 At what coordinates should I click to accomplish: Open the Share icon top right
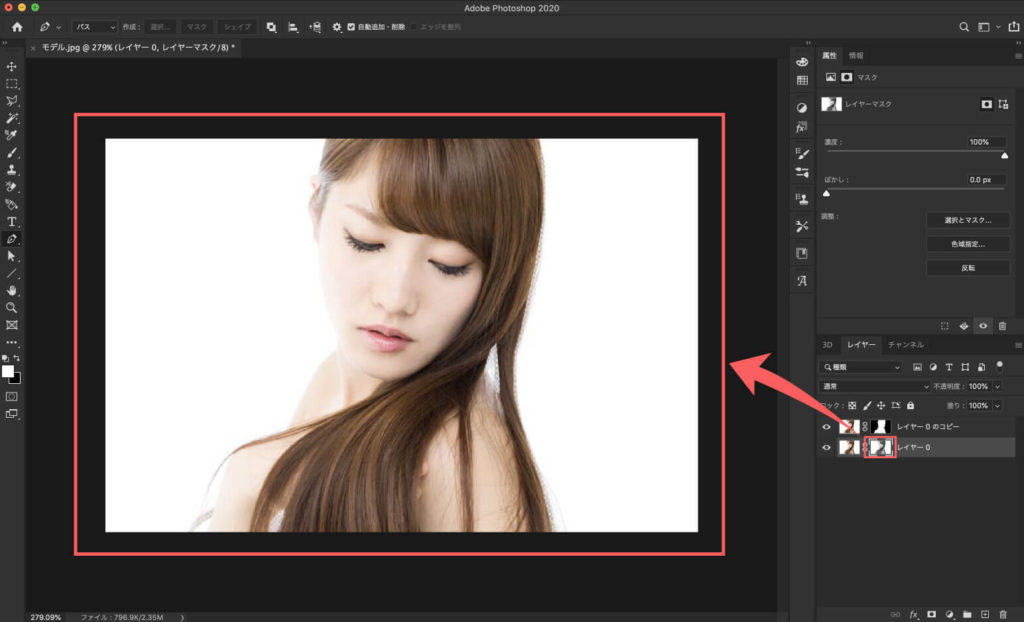(x=1014, y=27)
